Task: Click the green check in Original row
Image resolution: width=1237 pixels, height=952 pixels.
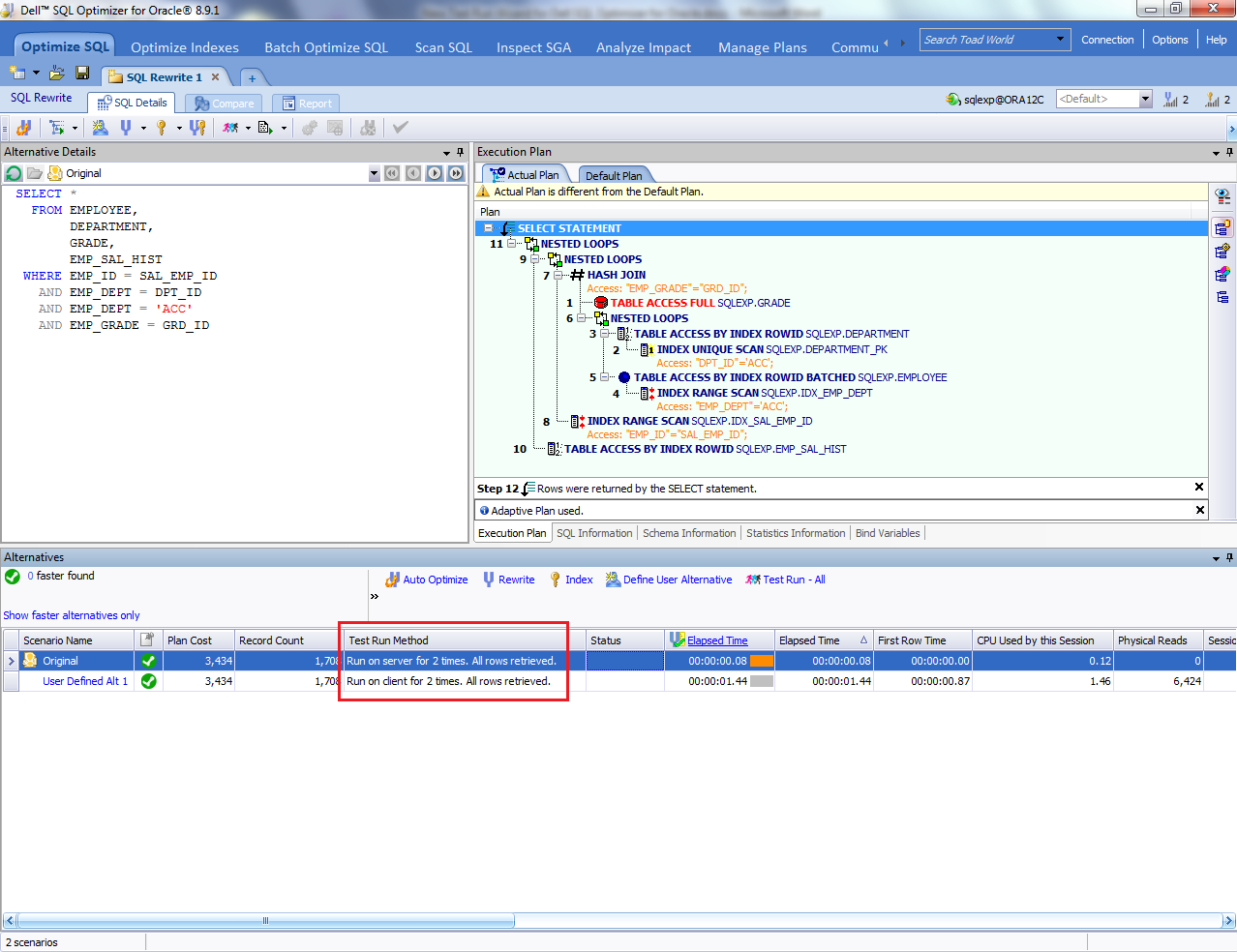Action: coord(148,661)
